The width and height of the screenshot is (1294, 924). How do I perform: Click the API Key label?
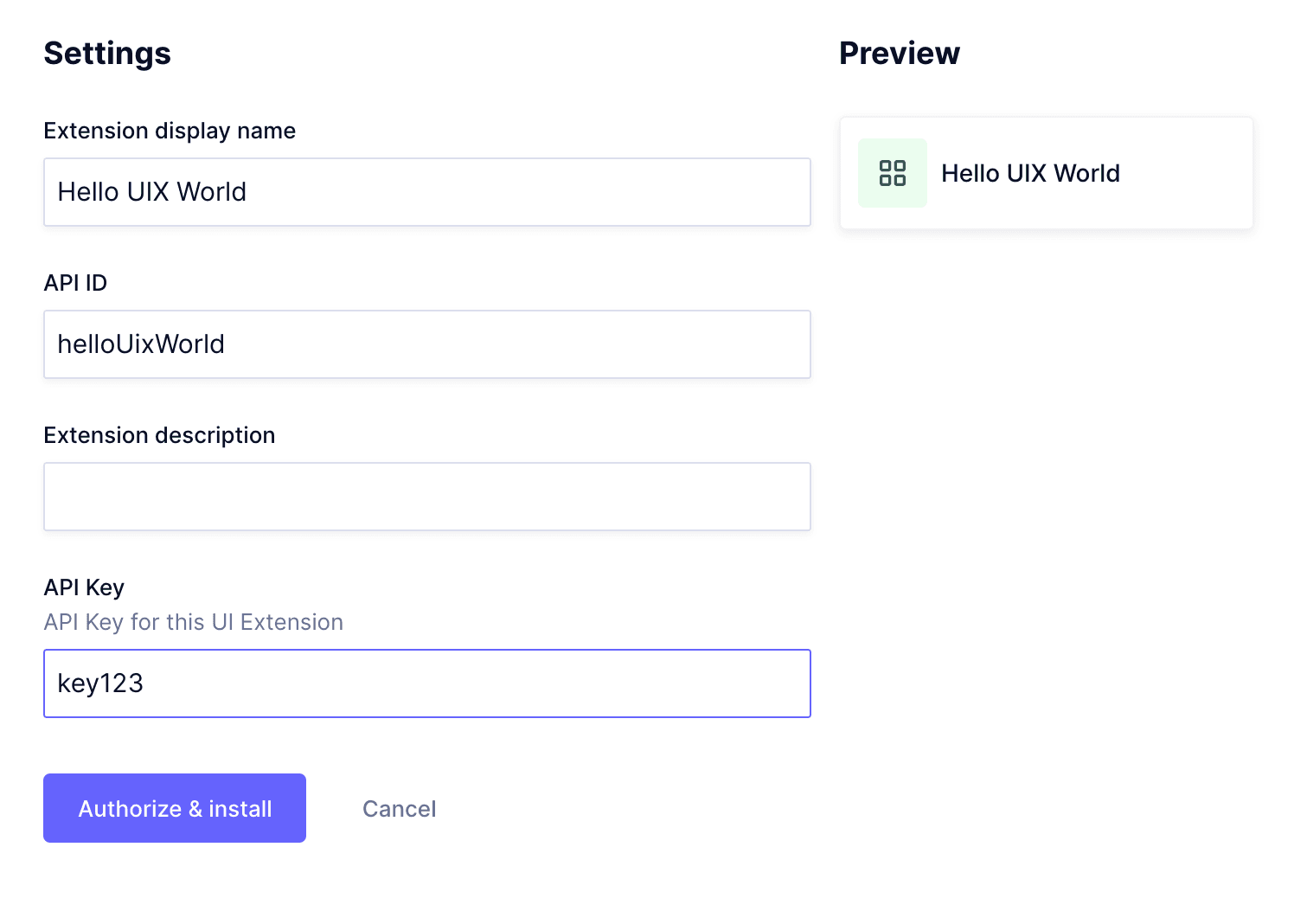coord(84,587)
